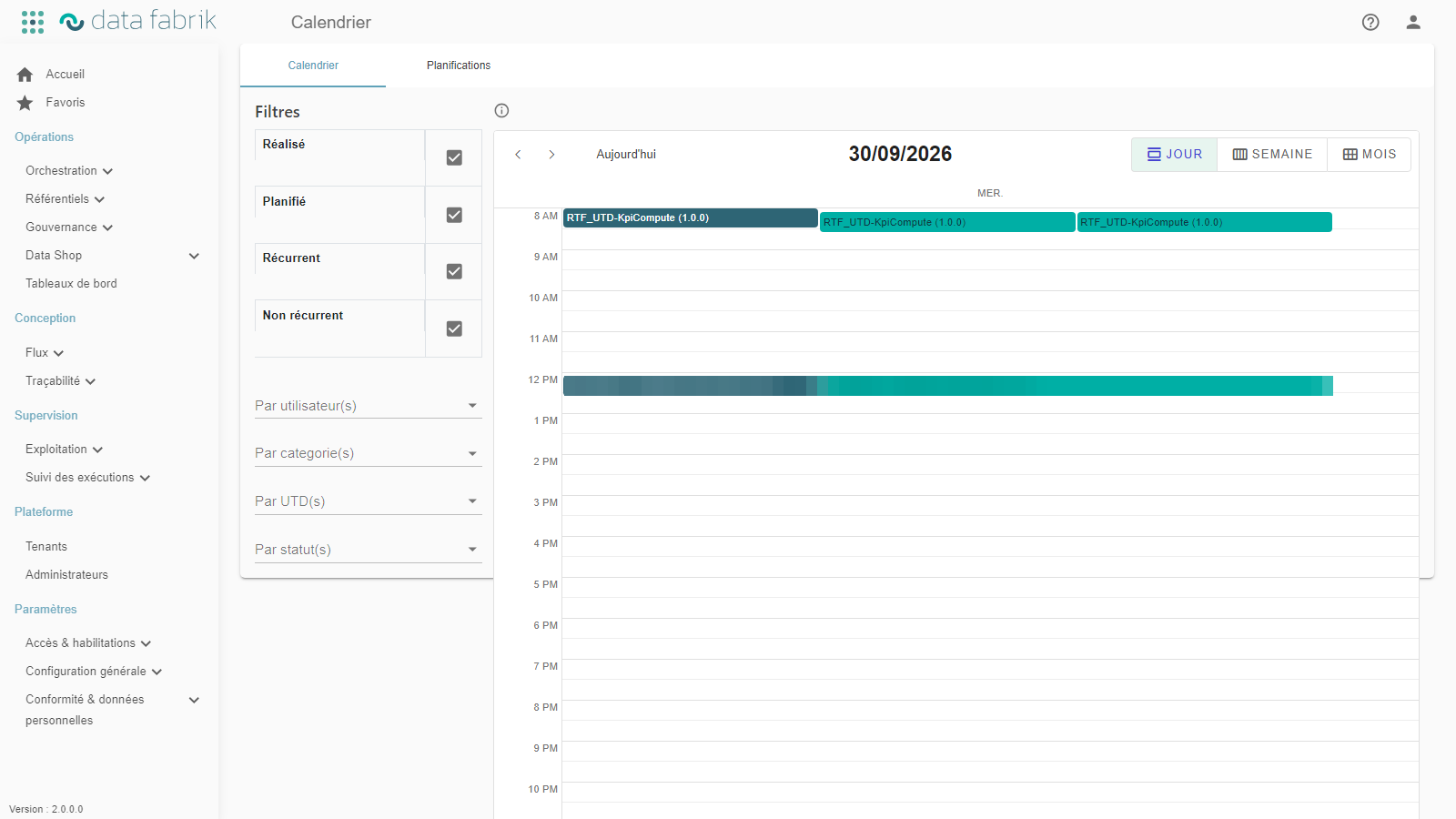Expand the Exploitation menu
1456x819 pixels.
65,450
